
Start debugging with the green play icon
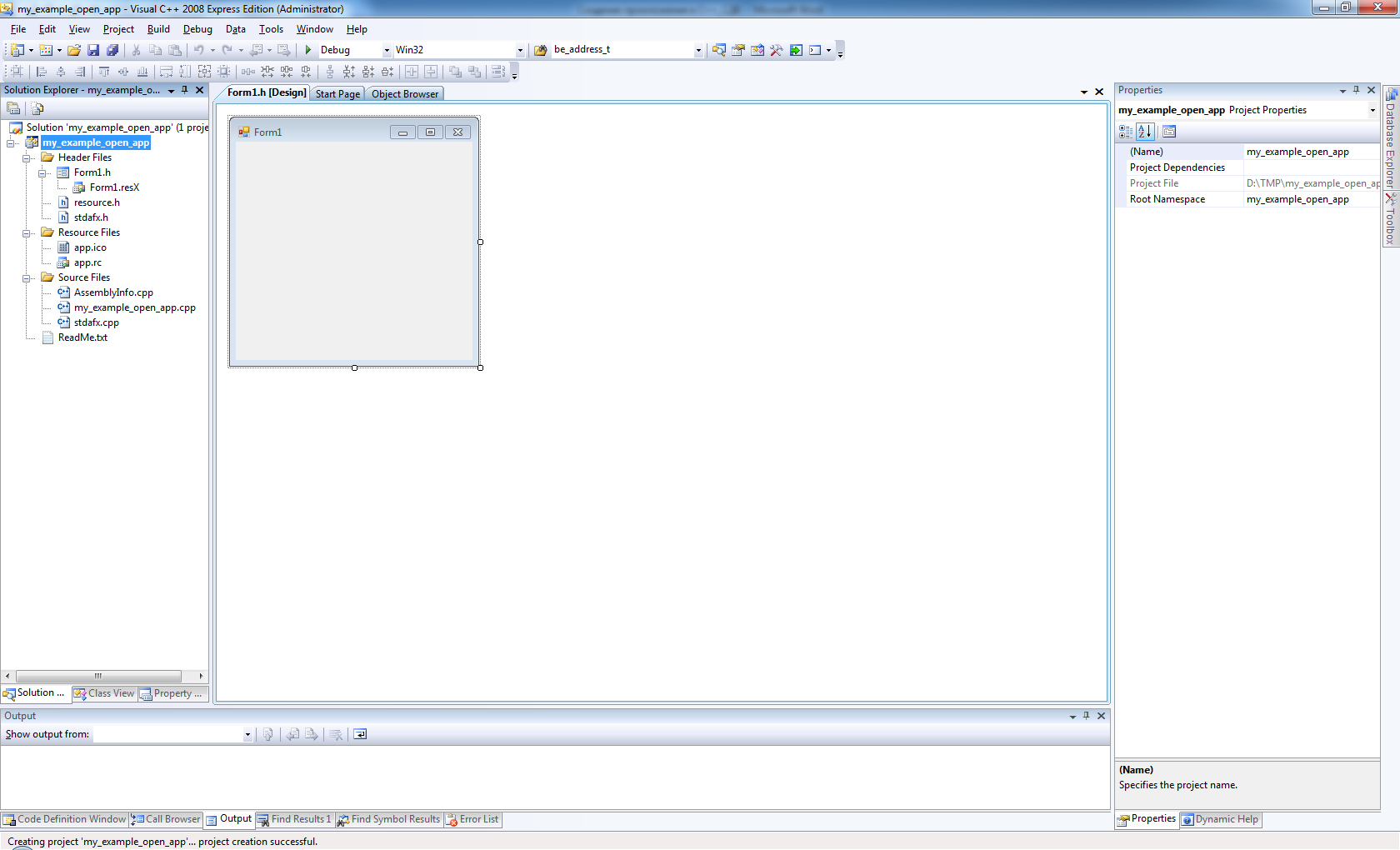tap(308, 50)
